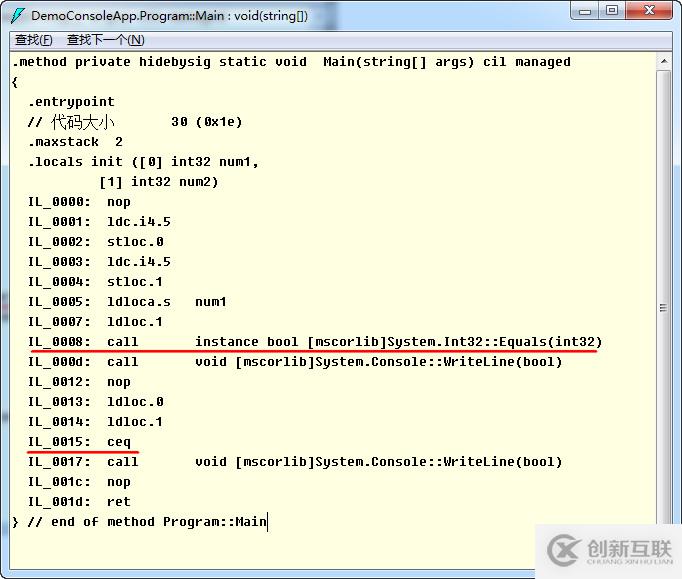Click the IL_0002: stloc.0 instruction
Viewport: 682px width, 579px height.
click(96, 242)
